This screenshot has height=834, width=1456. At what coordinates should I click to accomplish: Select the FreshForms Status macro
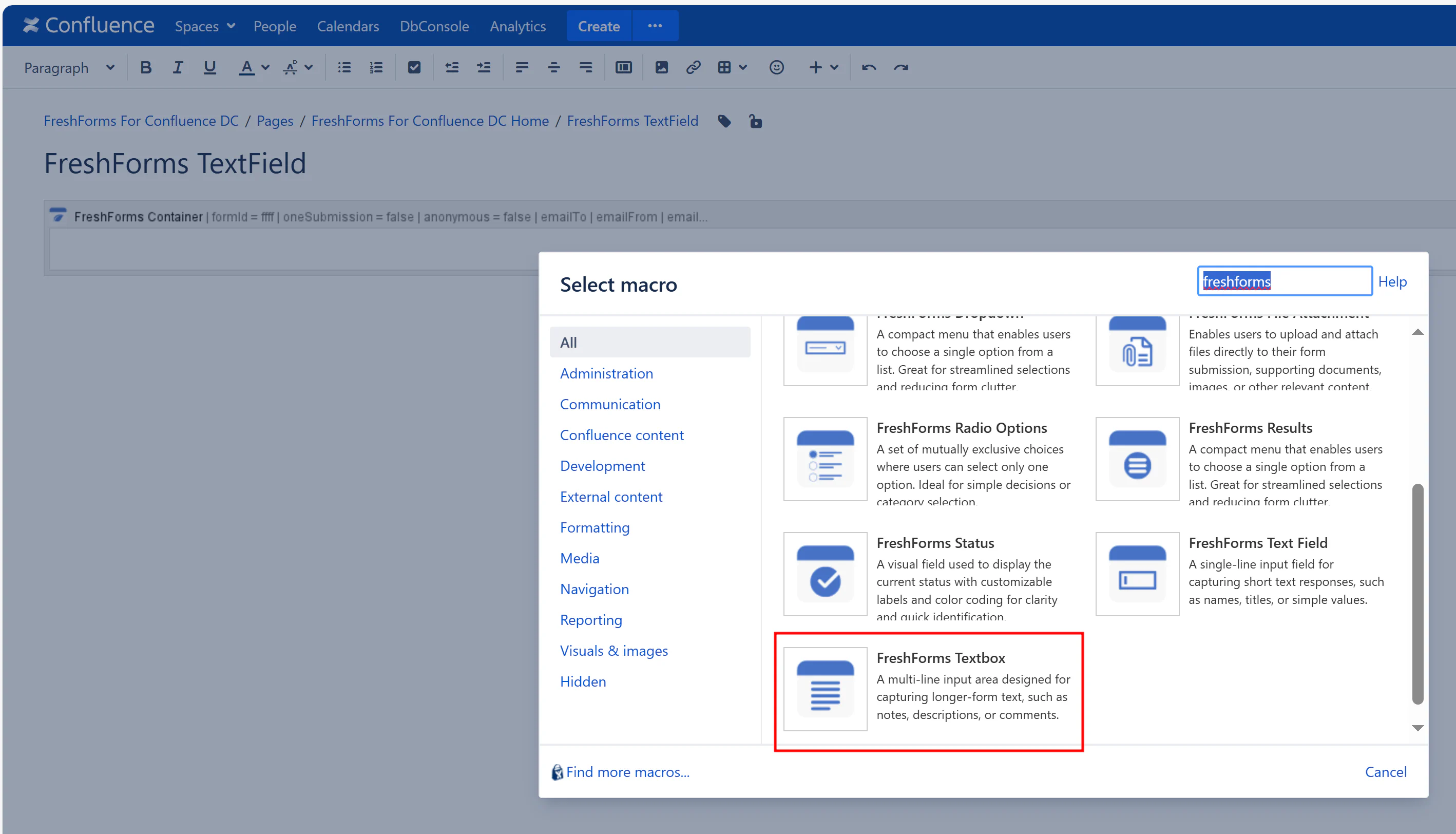(935, 543)
